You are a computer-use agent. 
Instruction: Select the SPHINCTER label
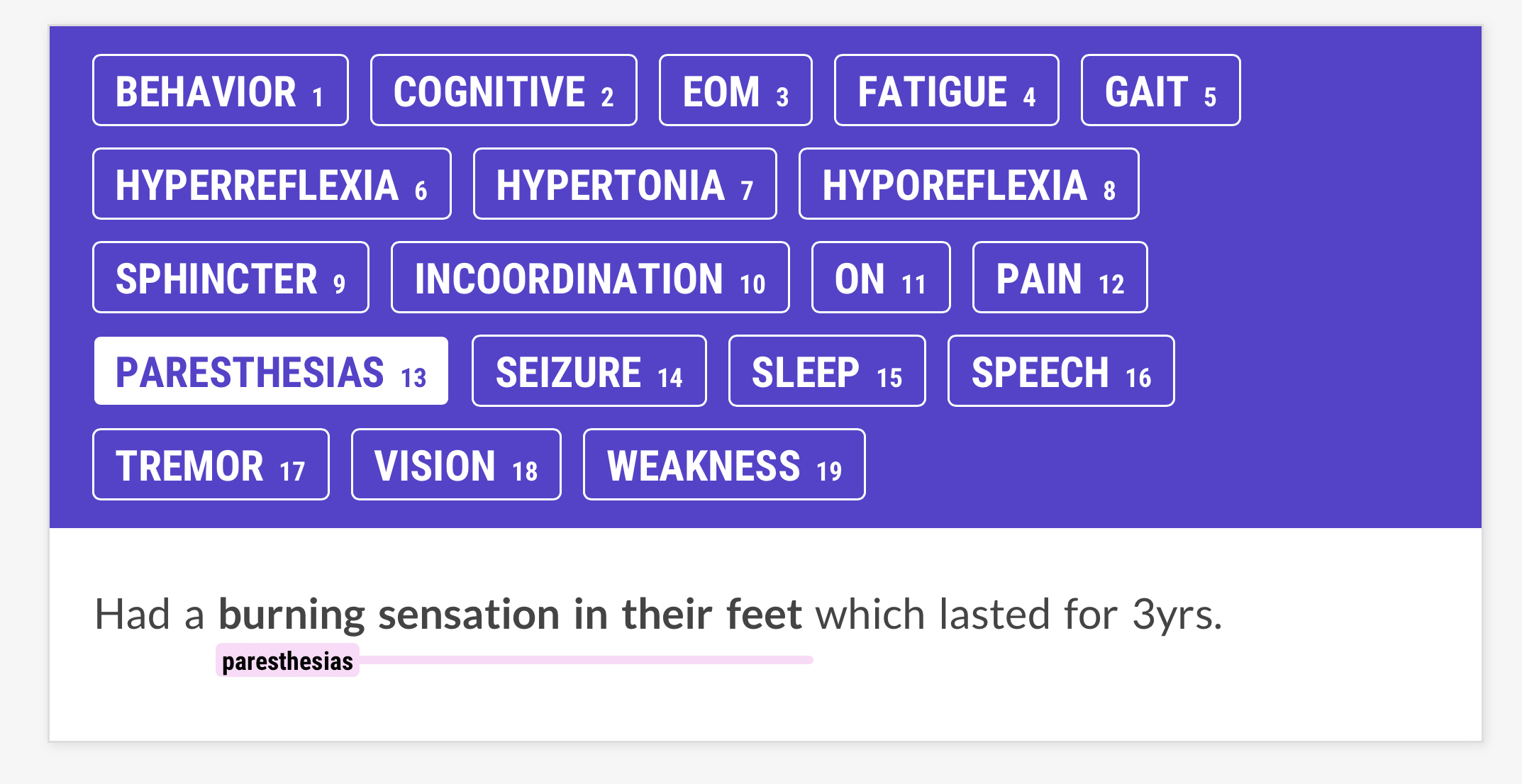pos(230,278)
